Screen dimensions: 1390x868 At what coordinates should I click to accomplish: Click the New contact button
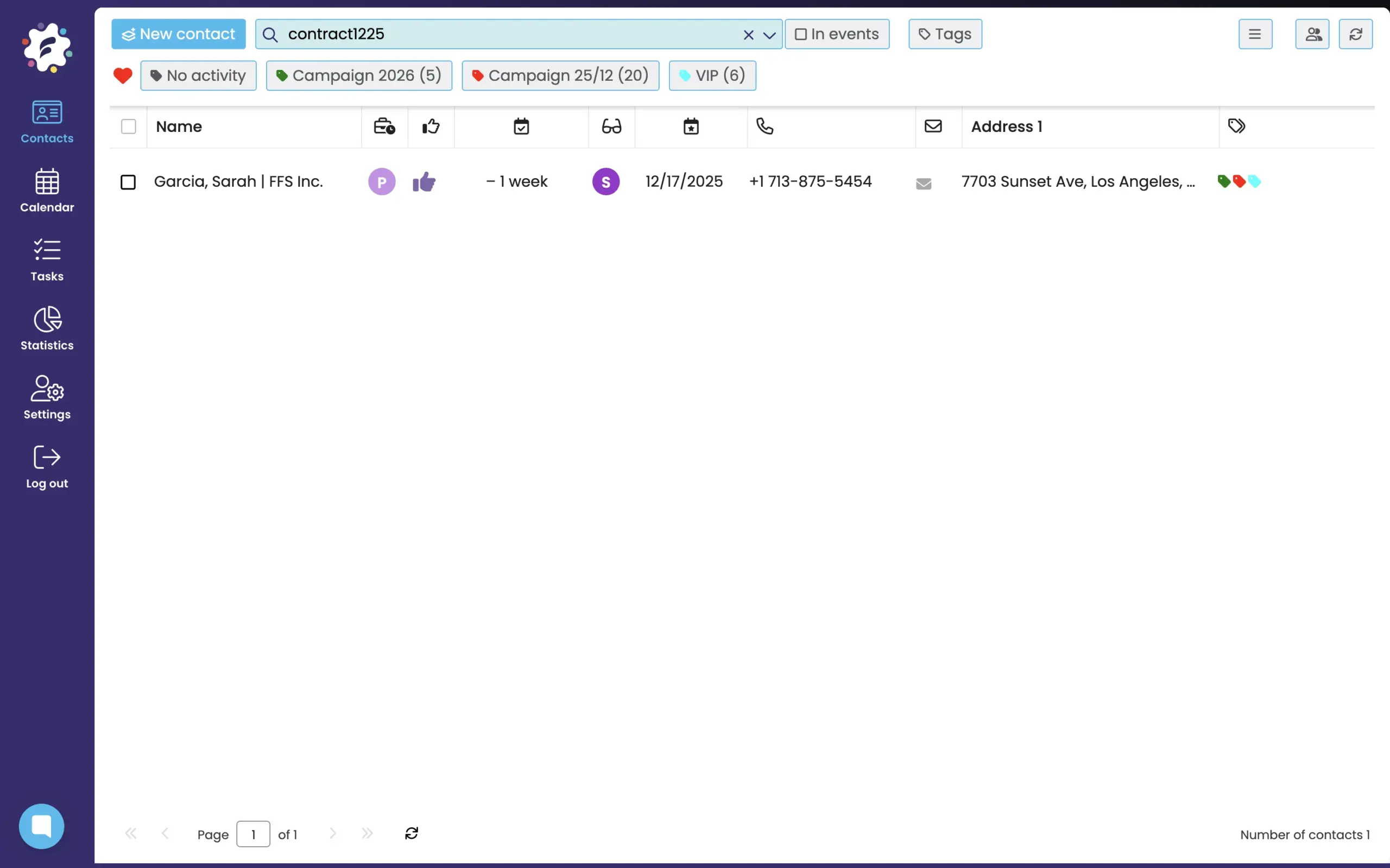[179, 34]
